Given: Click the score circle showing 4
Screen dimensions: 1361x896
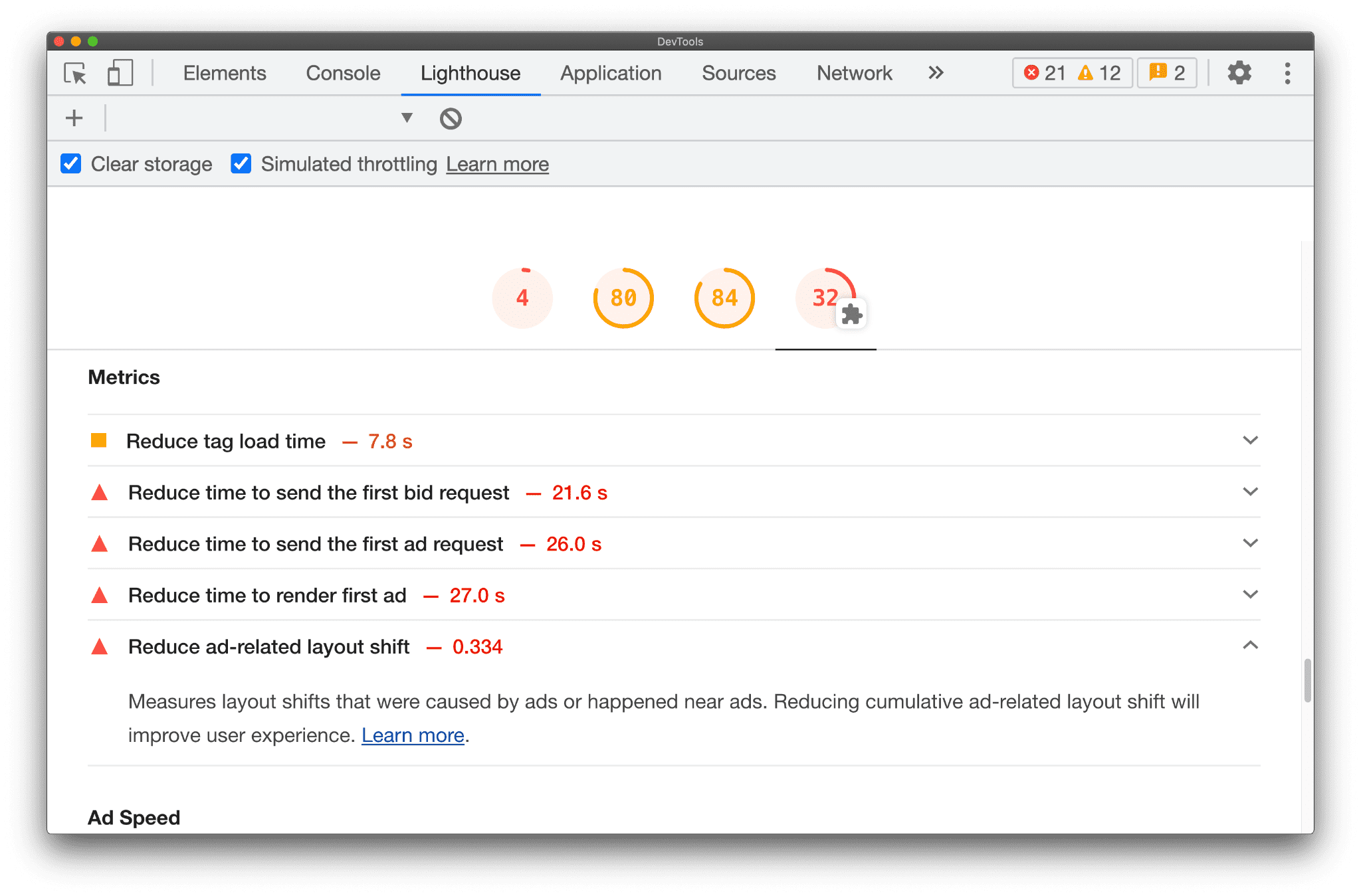Looking at the screenshot, I should click(x=523, y=297).
